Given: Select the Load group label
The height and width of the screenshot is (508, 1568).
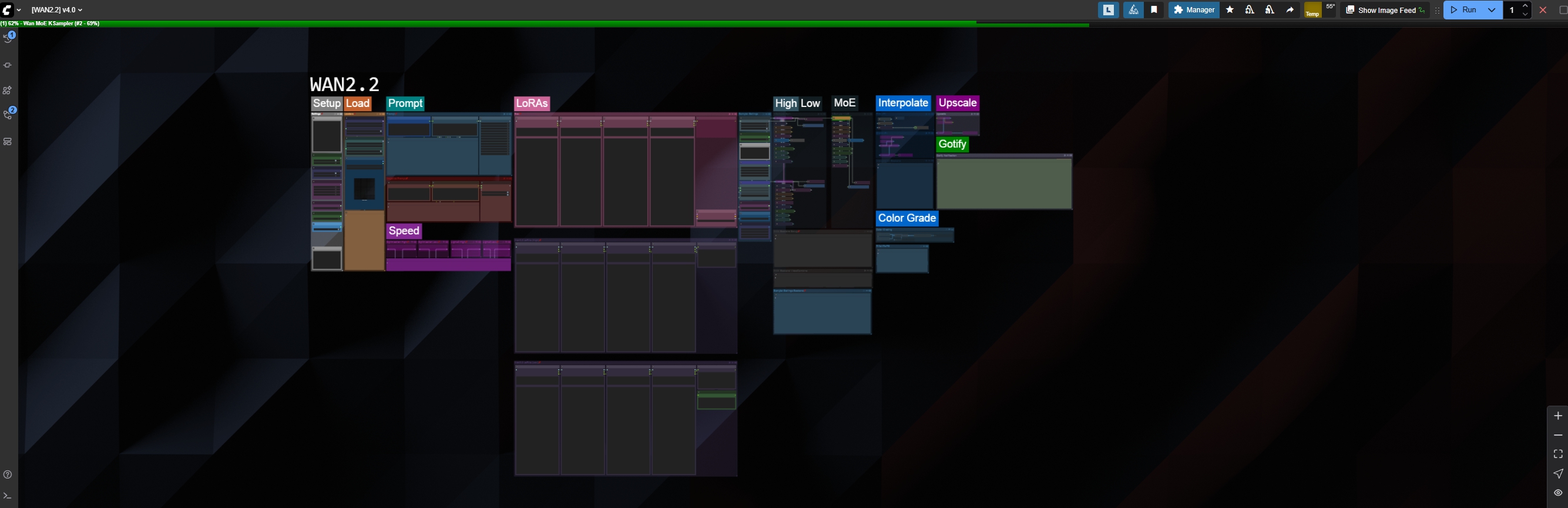Looking at the screenshot, I should click(358, 103).
